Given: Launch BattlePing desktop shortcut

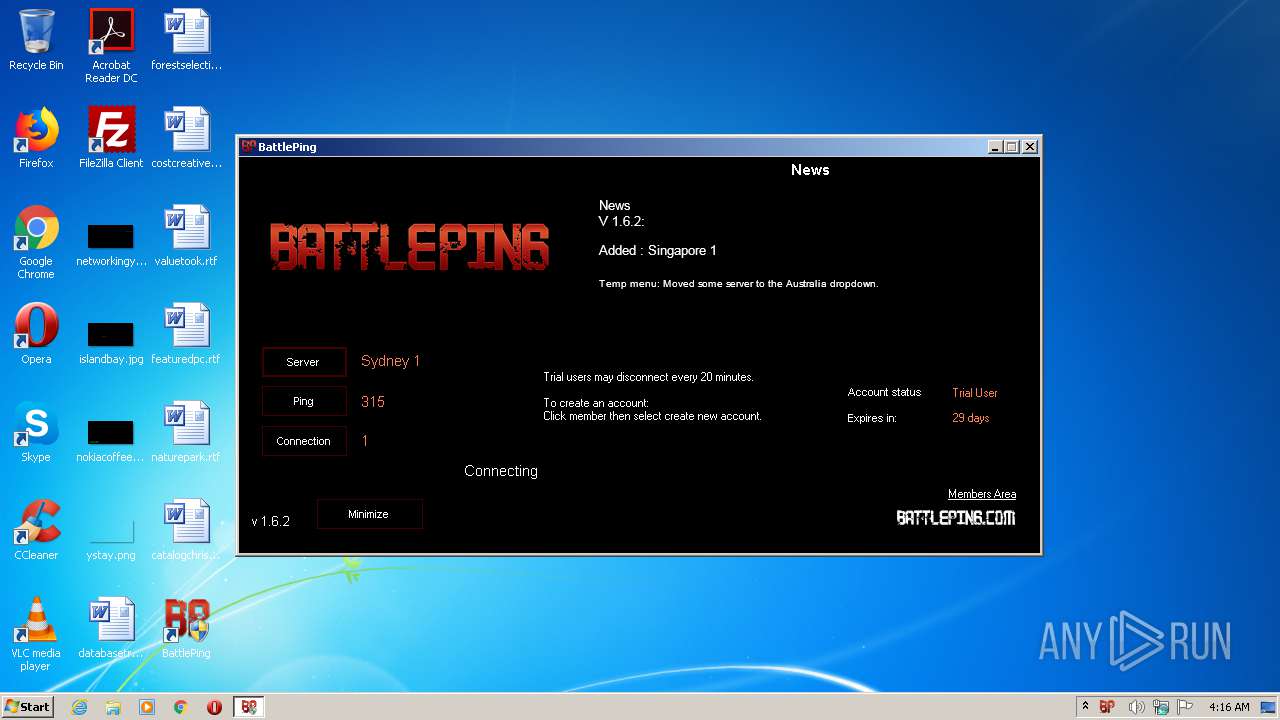Looking at the screenshot, I should pyautogui.click(x=186, y=628).
